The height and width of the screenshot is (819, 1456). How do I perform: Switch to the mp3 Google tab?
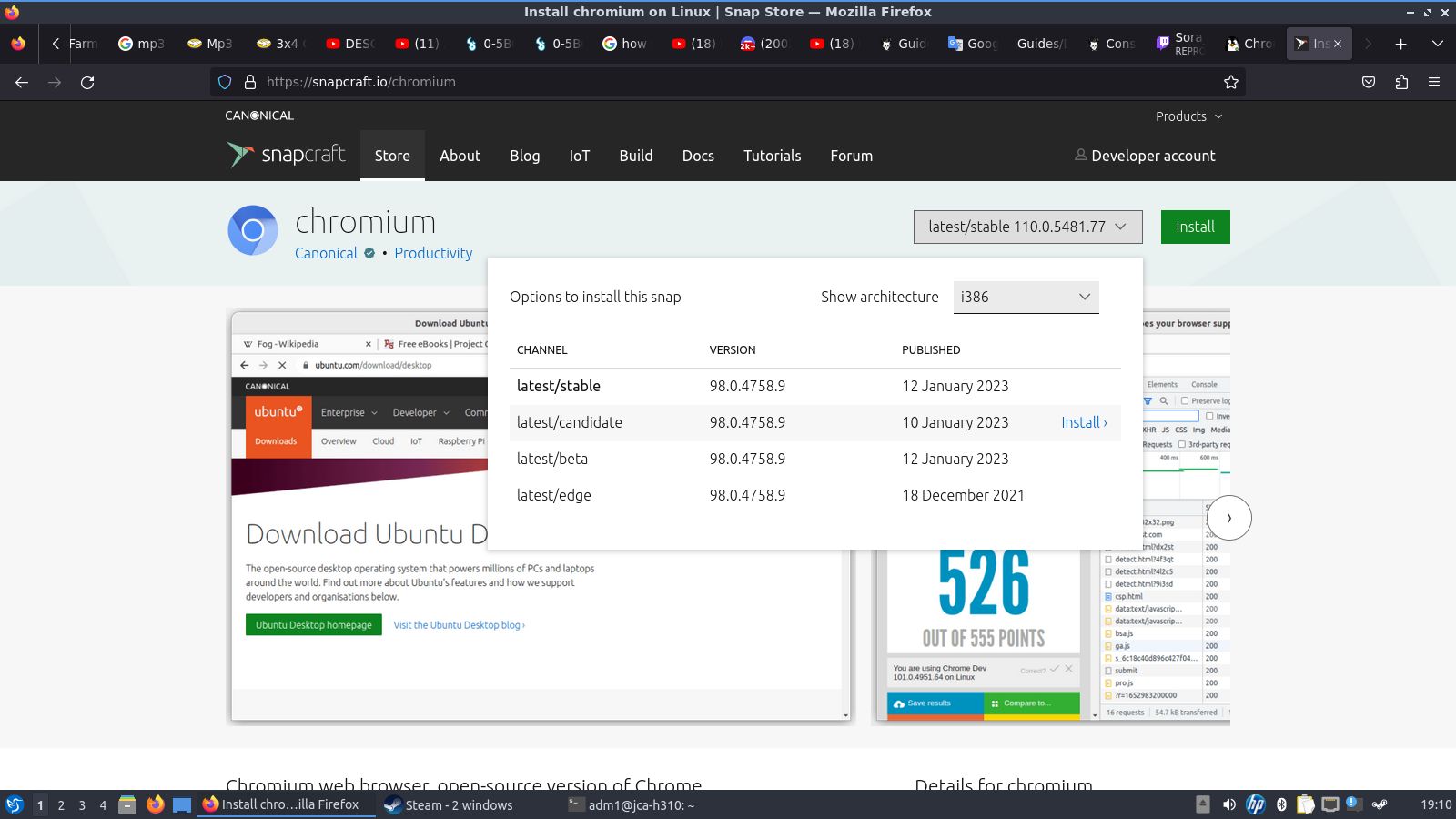142,44
